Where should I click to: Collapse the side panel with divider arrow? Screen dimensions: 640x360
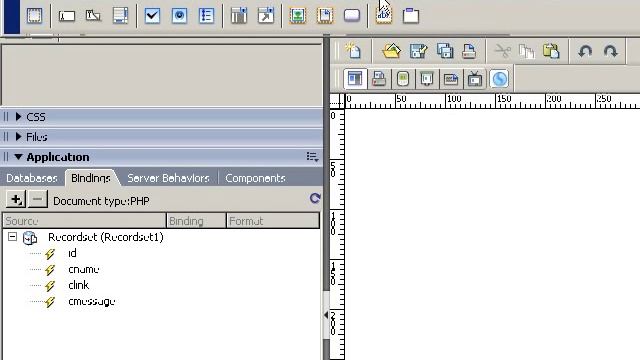(326, 315)
